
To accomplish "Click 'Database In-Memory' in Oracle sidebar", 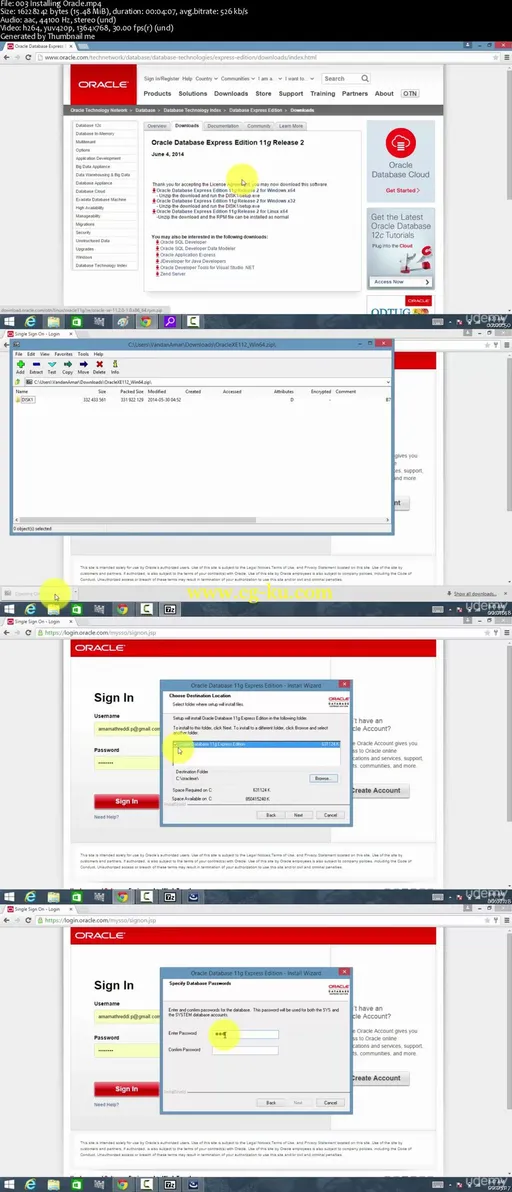I will coord(95,133).
